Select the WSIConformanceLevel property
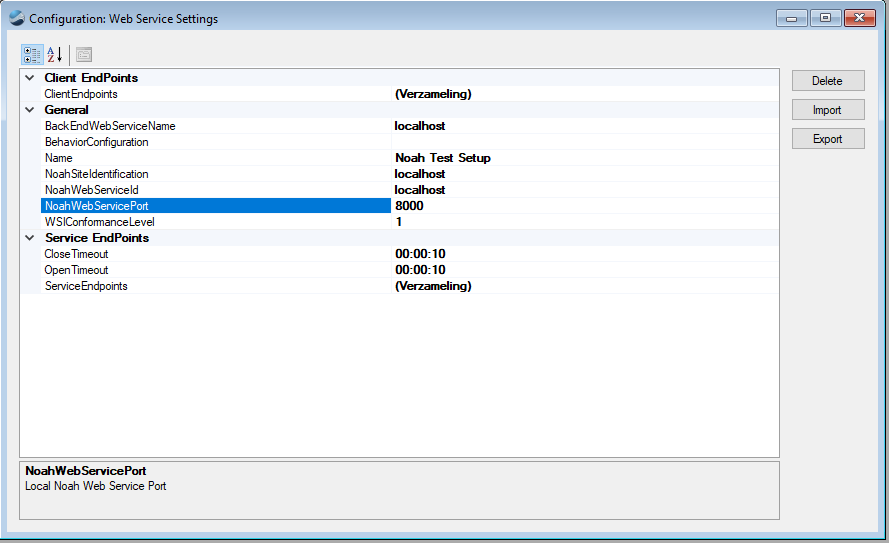The image size is (889, 543). click(99, 222)
